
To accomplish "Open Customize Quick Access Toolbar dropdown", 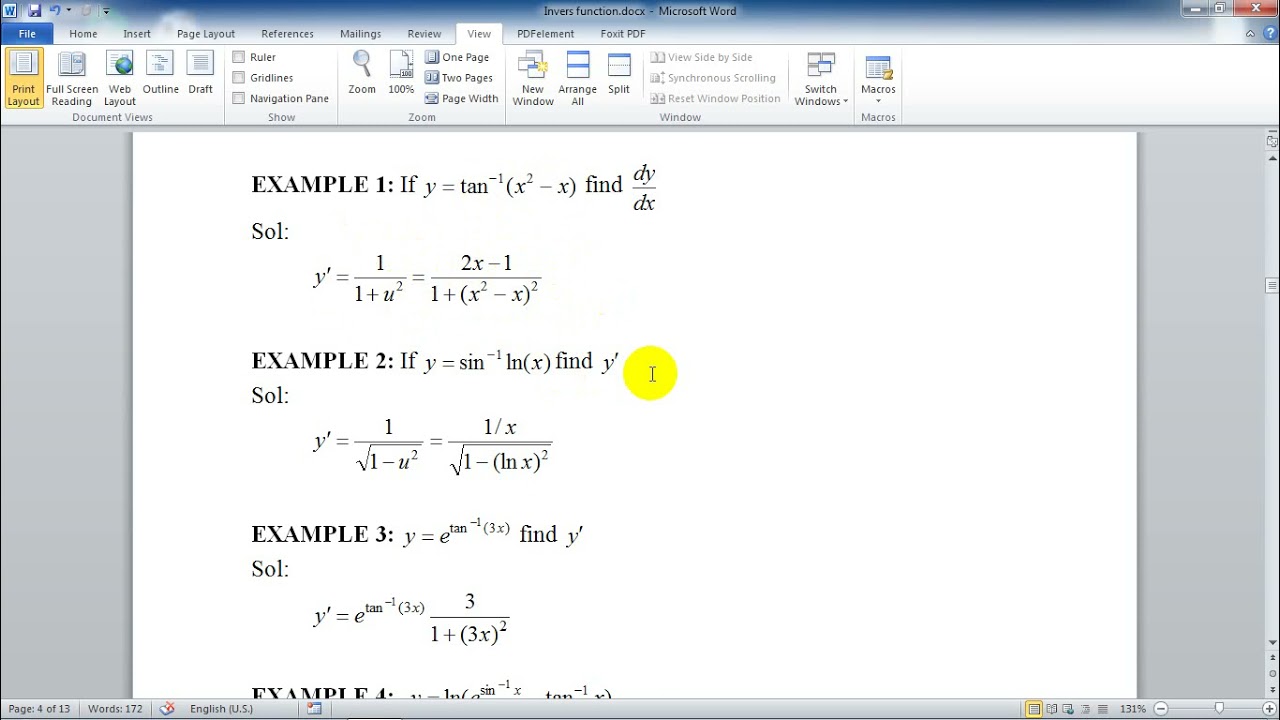I will [x=107, y=11].
